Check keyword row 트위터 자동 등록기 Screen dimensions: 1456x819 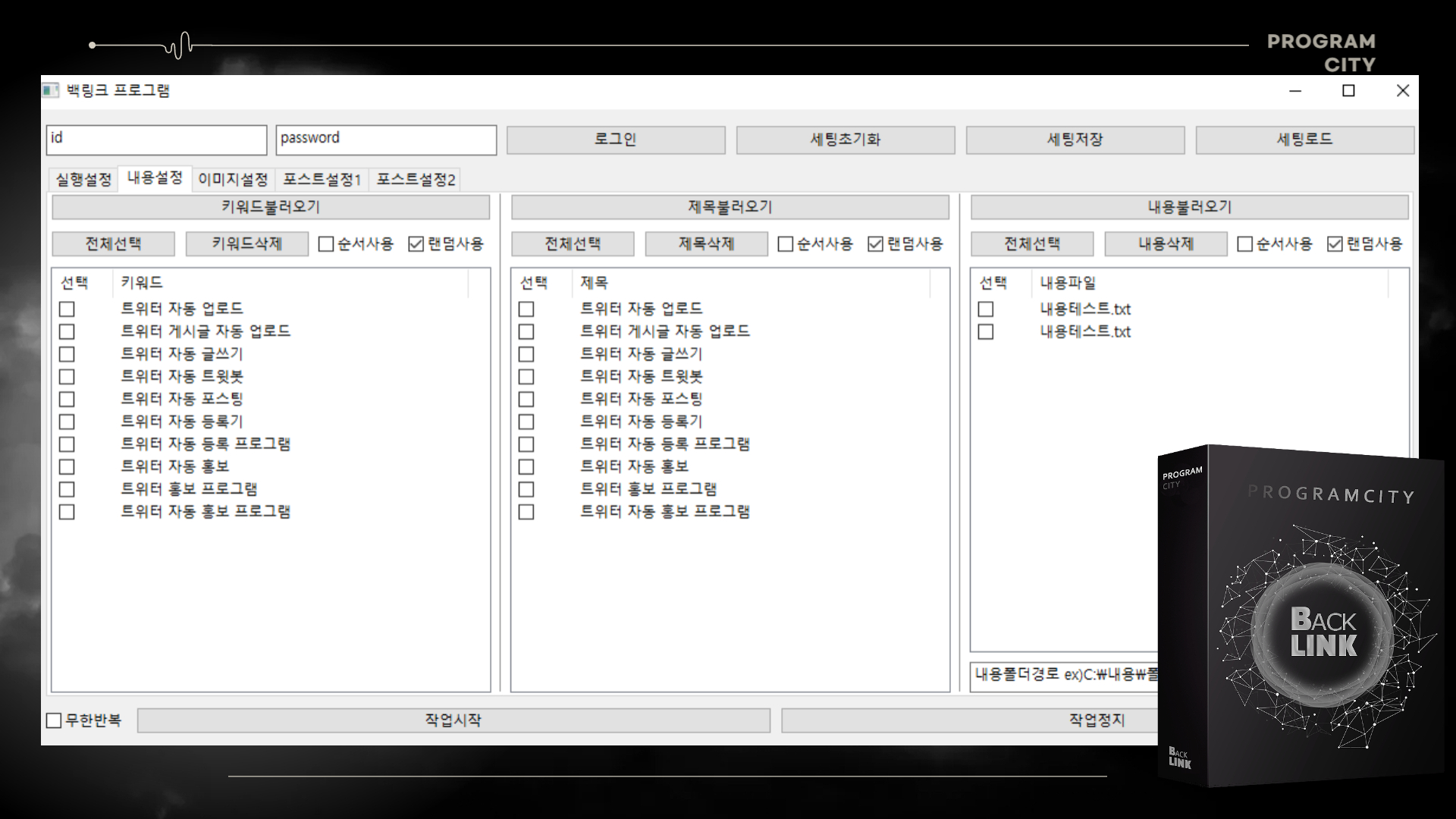(67, 422)
